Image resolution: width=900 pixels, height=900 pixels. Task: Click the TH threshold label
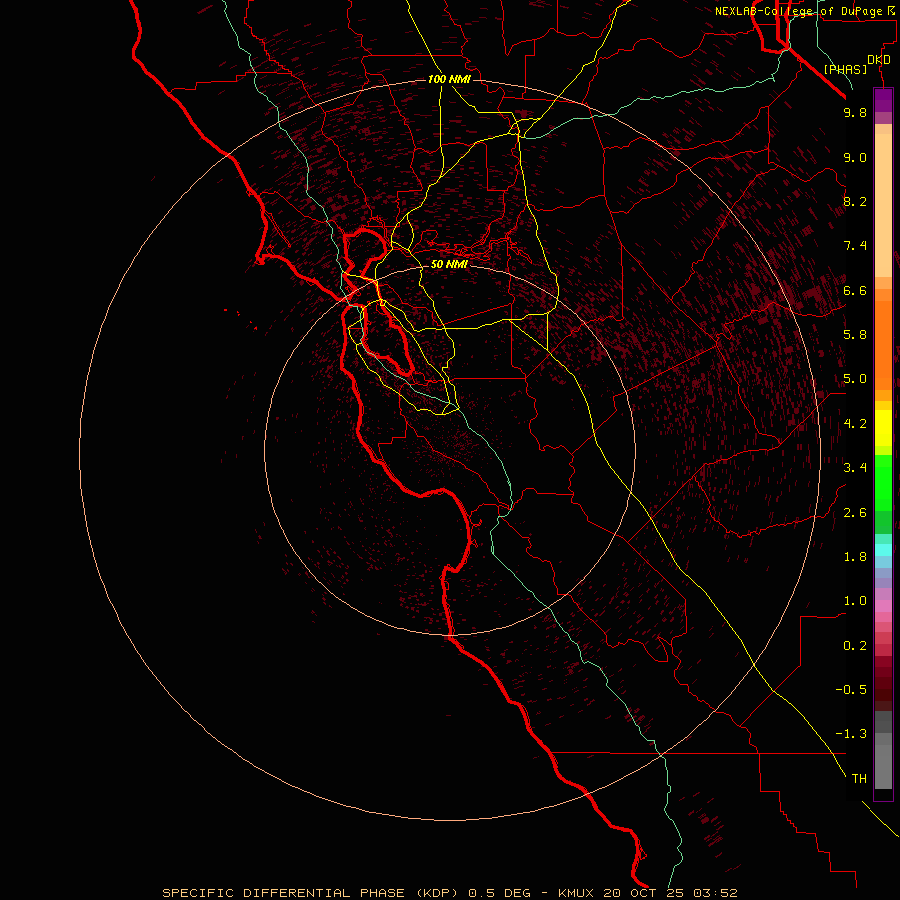[x=859, y=779]
